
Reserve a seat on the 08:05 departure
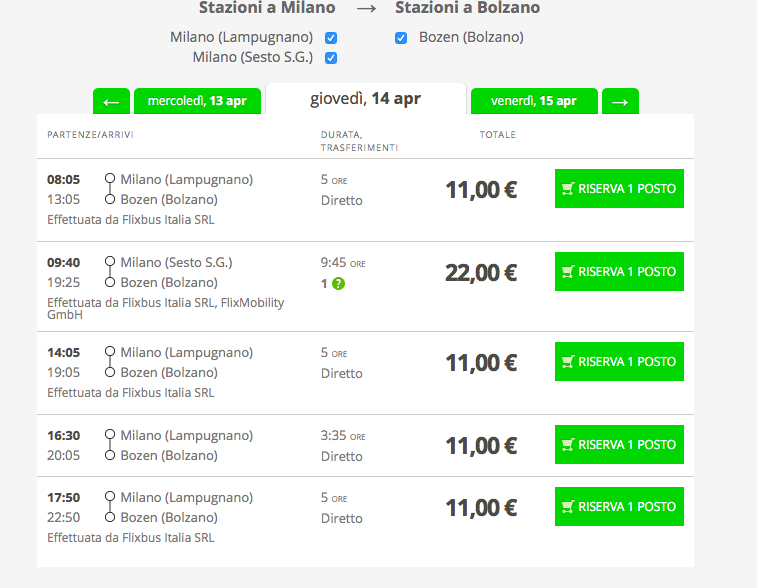pyautogui.click(x=619, y=189)
